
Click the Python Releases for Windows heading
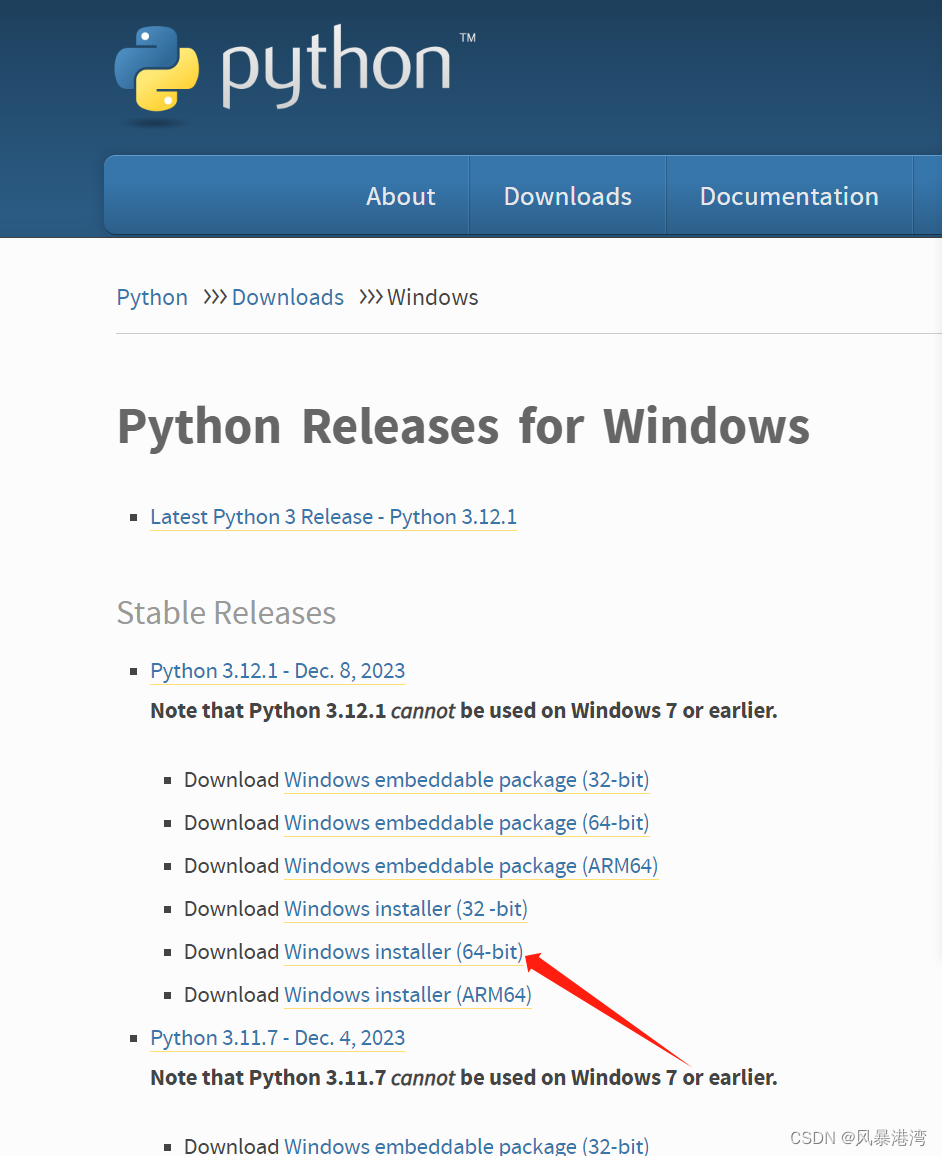[x=464, y=427]
